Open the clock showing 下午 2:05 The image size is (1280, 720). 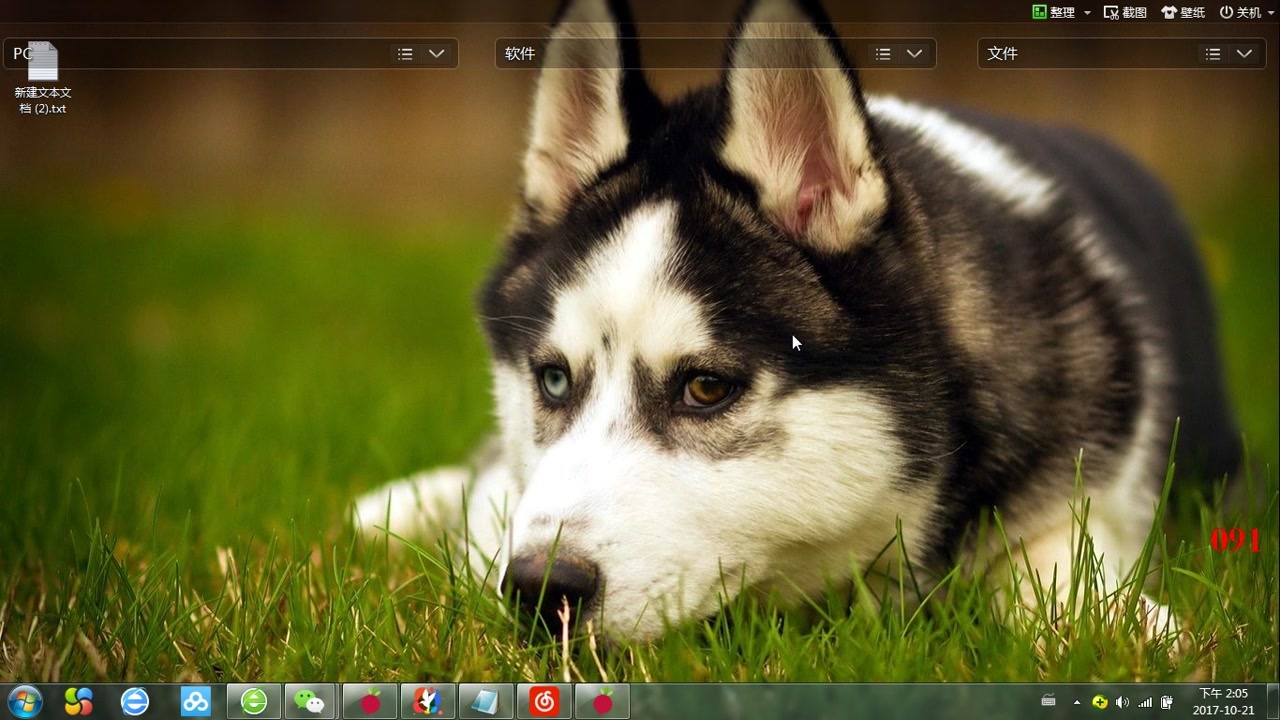click(x=1223, y=701)
